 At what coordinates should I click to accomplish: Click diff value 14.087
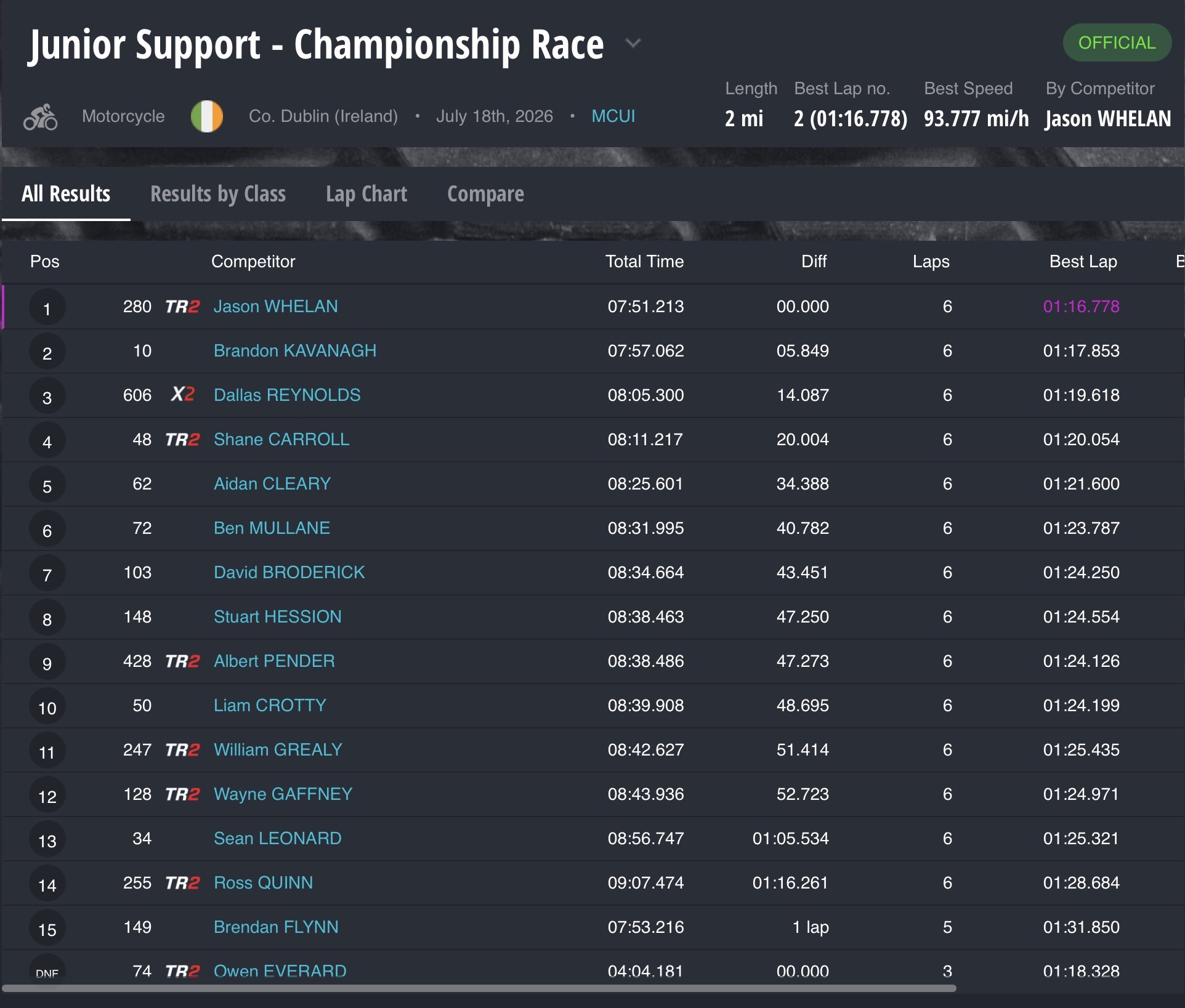(803, 395)
